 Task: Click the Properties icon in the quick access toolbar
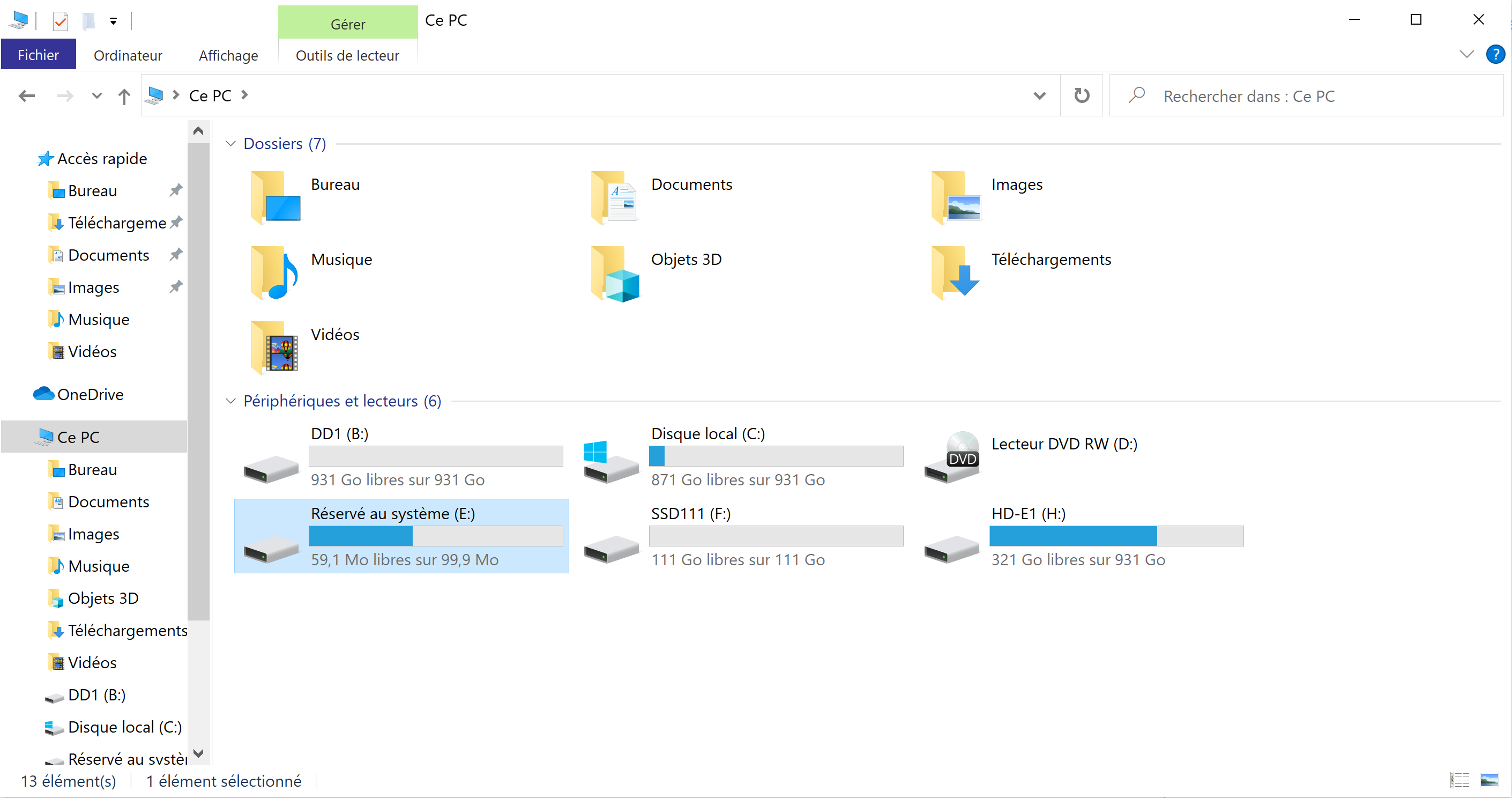(60, 22)
